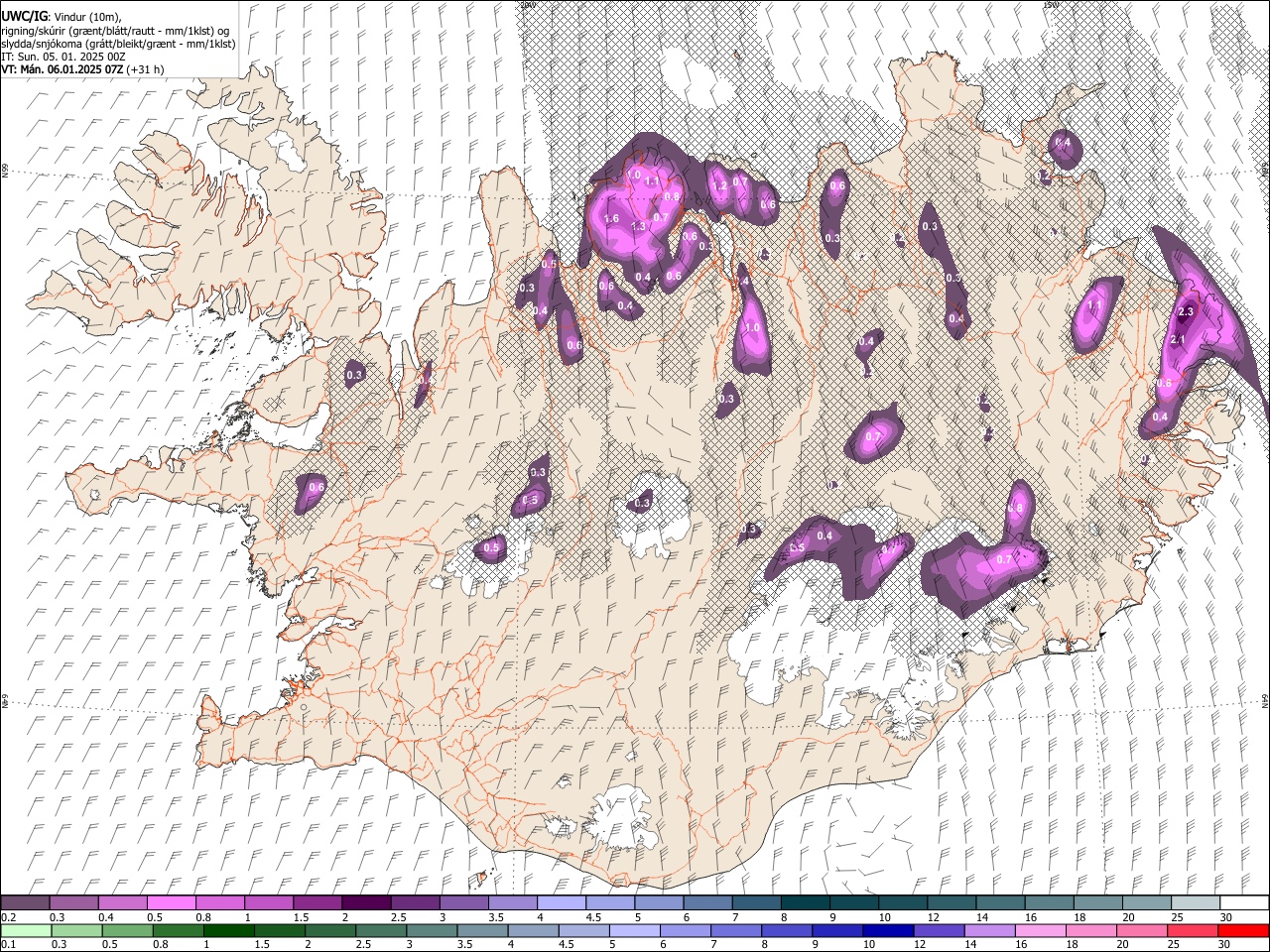Click the "0.3" label under the lower legend
1270x952 pixels.
click(x=59, y=944)
